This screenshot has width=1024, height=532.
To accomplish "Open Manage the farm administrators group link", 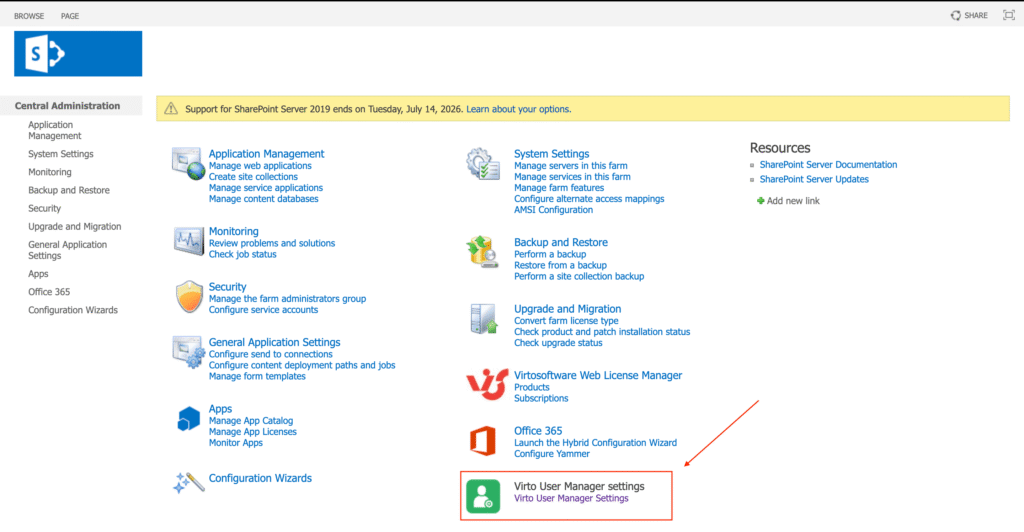I will tap(287, 299).
